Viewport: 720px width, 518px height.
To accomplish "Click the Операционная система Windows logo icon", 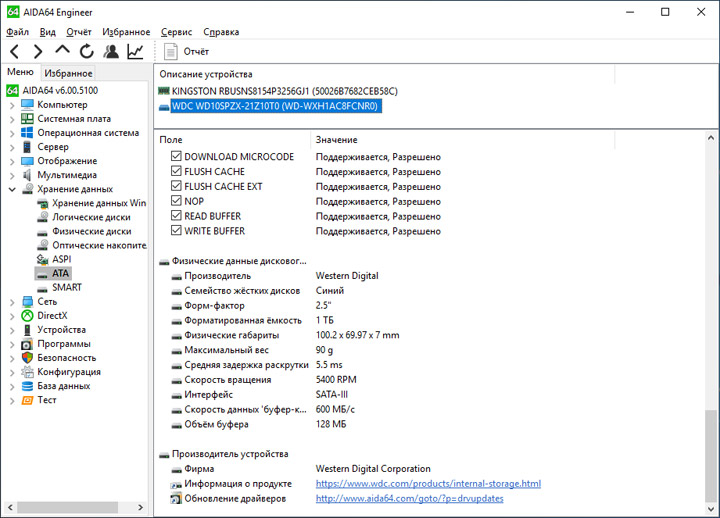I will tap(27, 133).
